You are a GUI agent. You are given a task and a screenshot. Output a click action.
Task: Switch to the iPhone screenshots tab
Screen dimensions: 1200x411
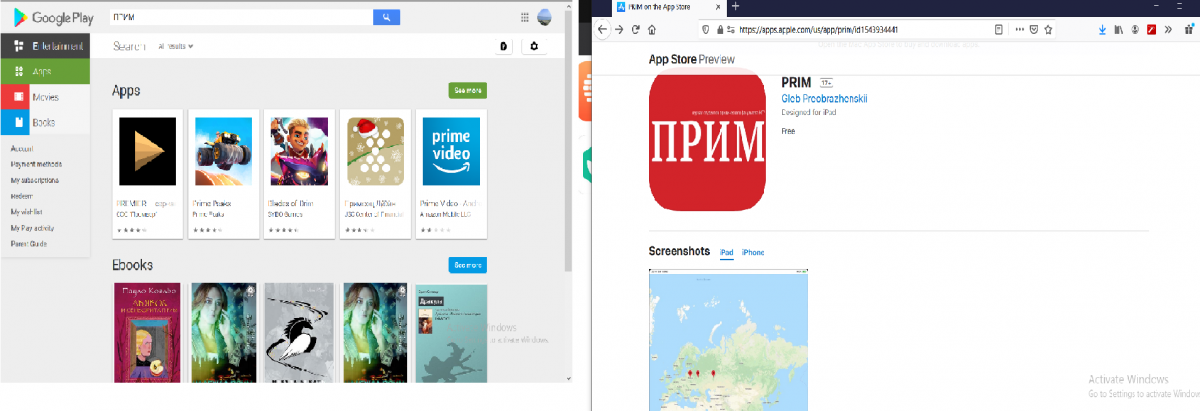coord(753,252)
